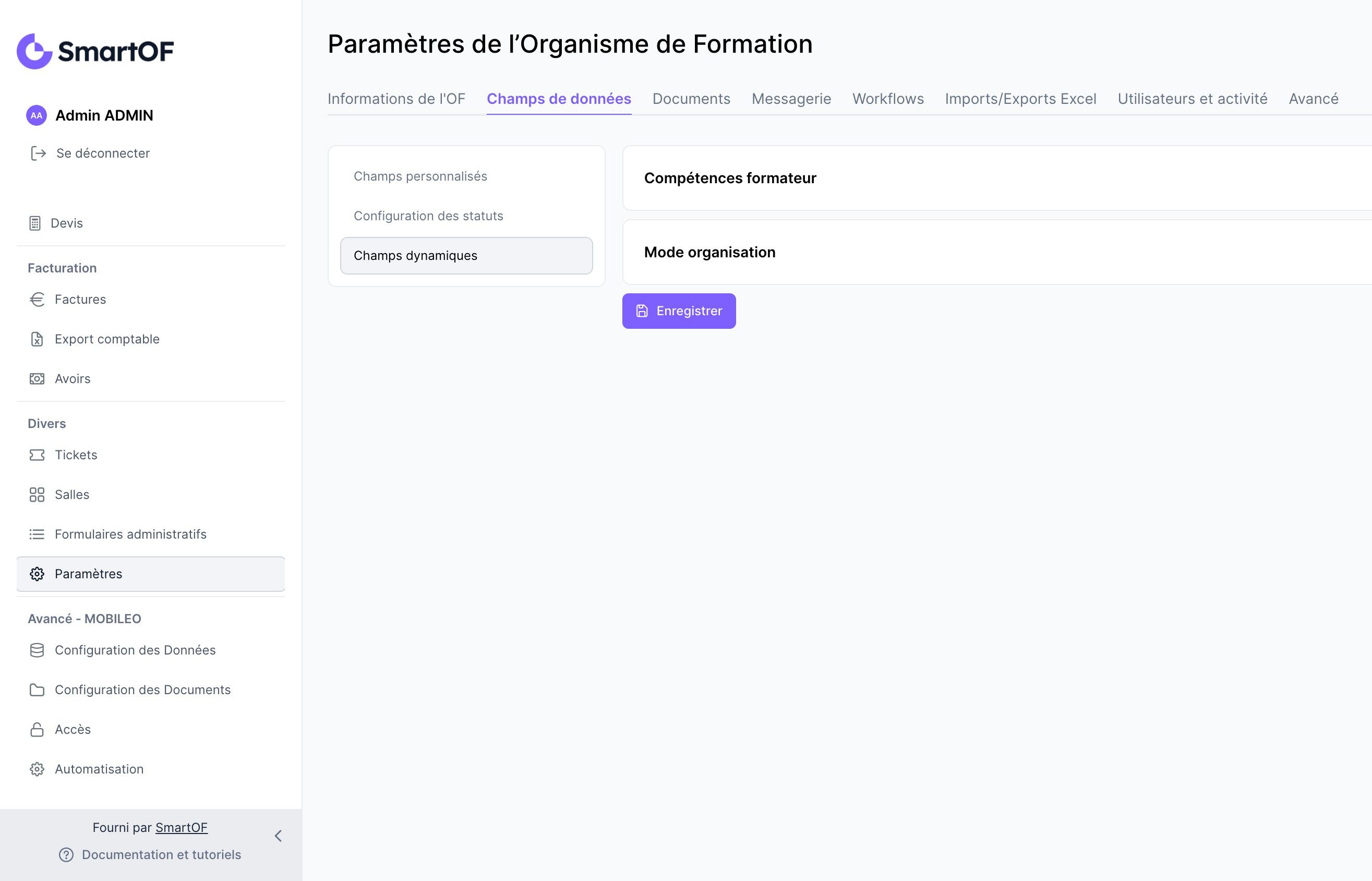The image size is (1372, 881).
Task: Follow the SmartOF footer link
Action: [181, 827]
